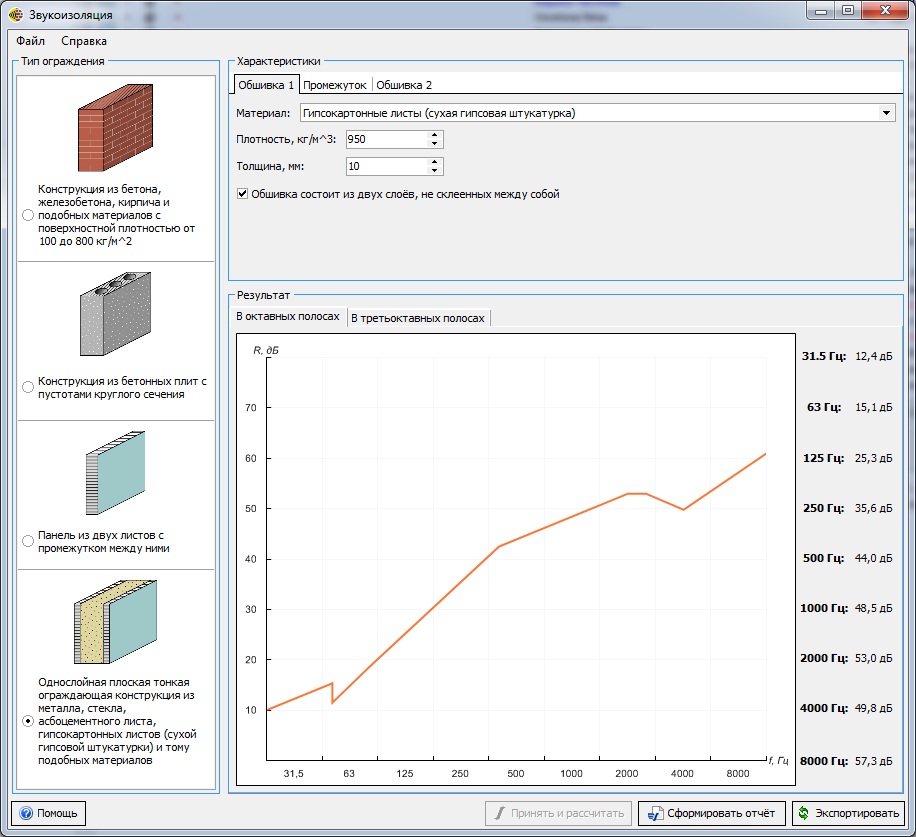
Task: Open the Файл menu
Action: [30, 41]
